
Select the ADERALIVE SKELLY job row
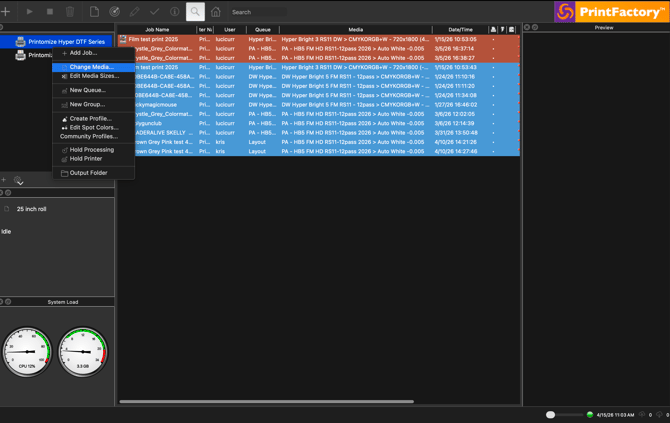point(319,133)
